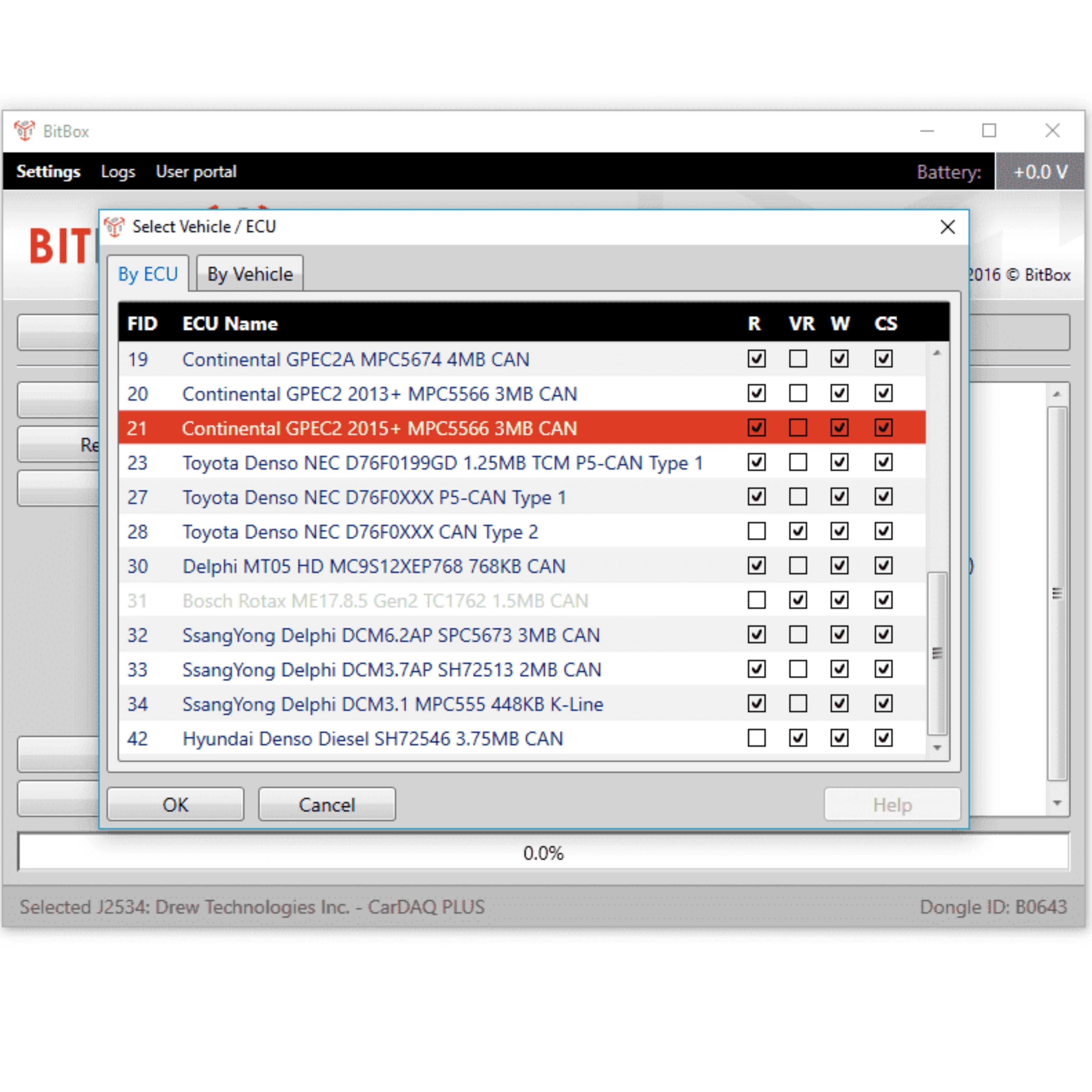The image size is (1092, 1092).
Task: Toggle CS checkbox for GPEC2 2015+ row
Action: (884, 427)
